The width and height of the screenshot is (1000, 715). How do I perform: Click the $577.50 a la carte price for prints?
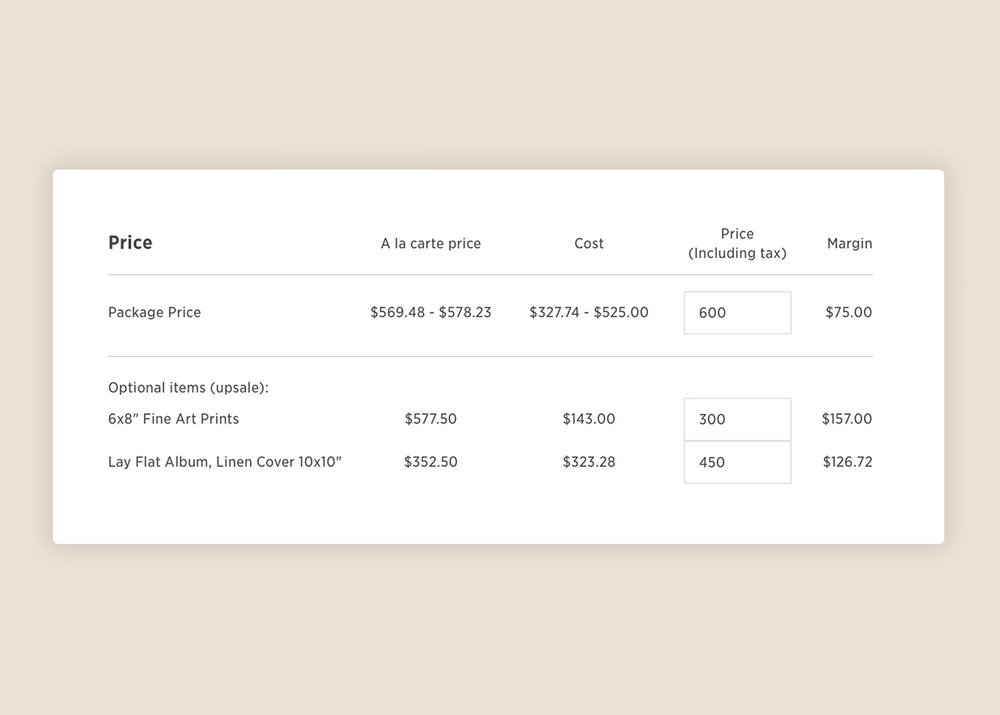[430, 418]
